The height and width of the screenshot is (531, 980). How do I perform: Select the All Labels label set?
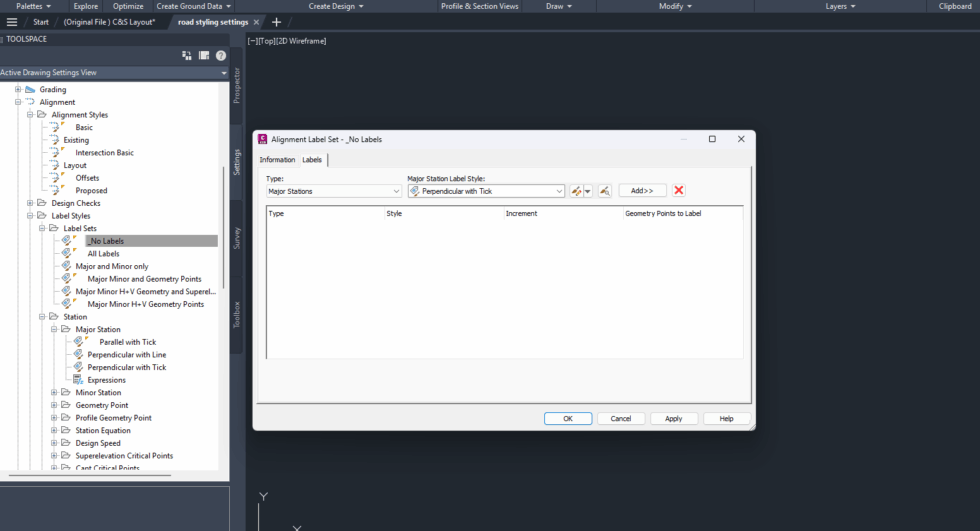click(103, 254)
